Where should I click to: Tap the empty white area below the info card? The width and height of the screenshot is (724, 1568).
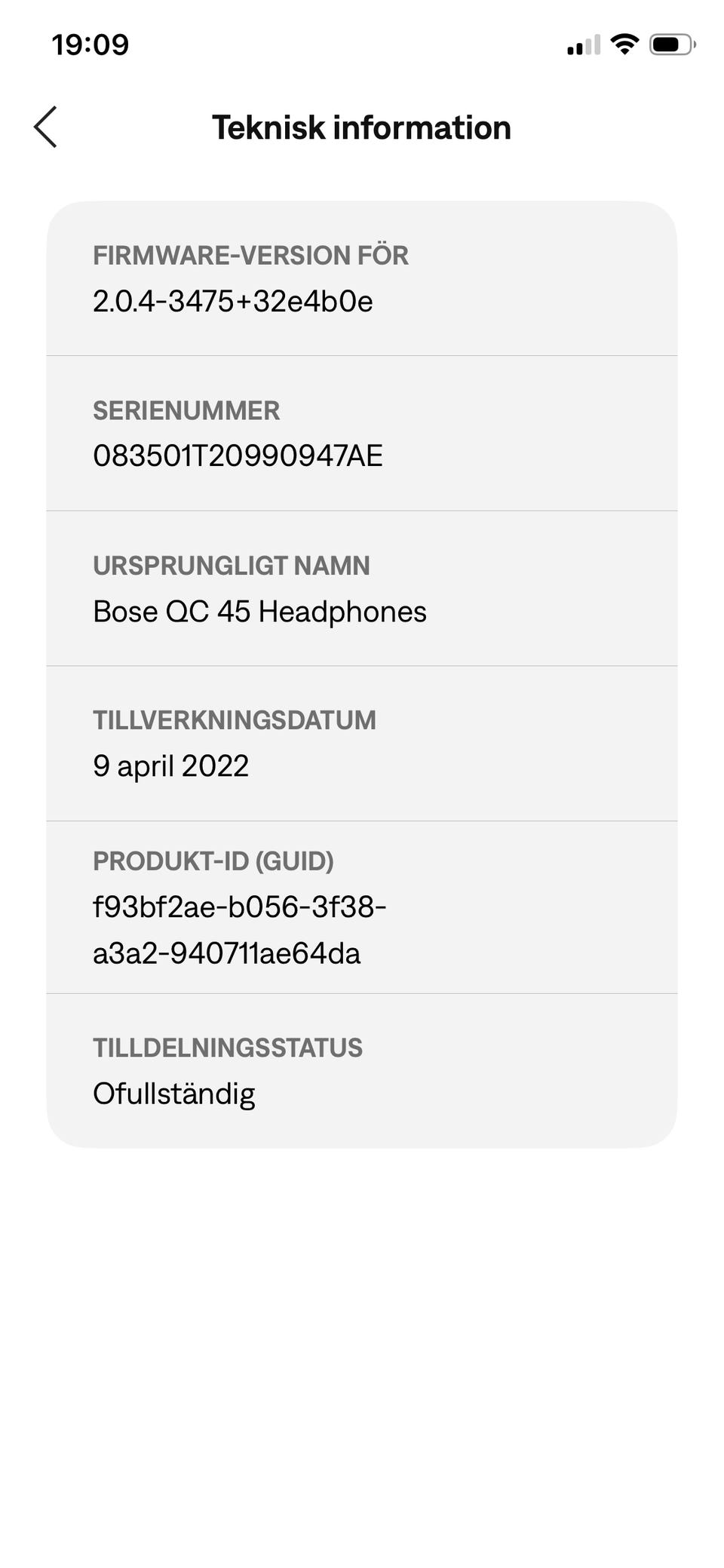point(362,1358)
